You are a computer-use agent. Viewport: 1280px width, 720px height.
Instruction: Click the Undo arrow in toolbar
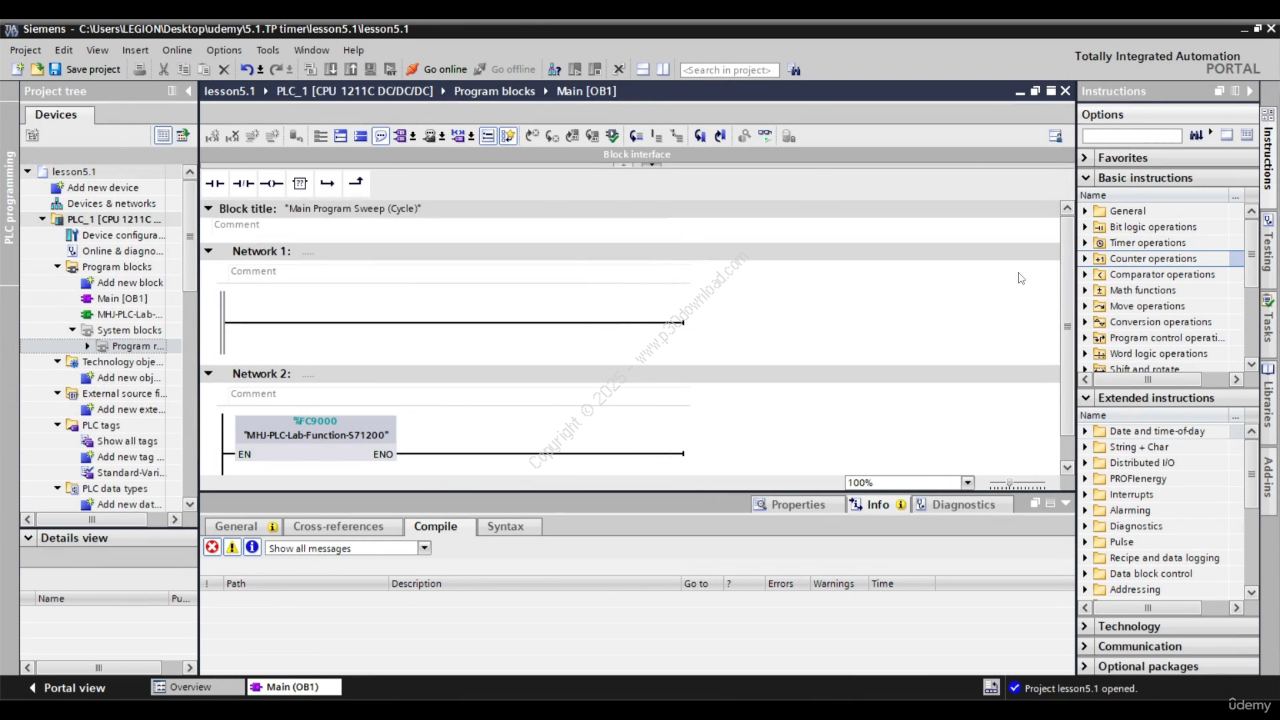[x=246, y=69]
